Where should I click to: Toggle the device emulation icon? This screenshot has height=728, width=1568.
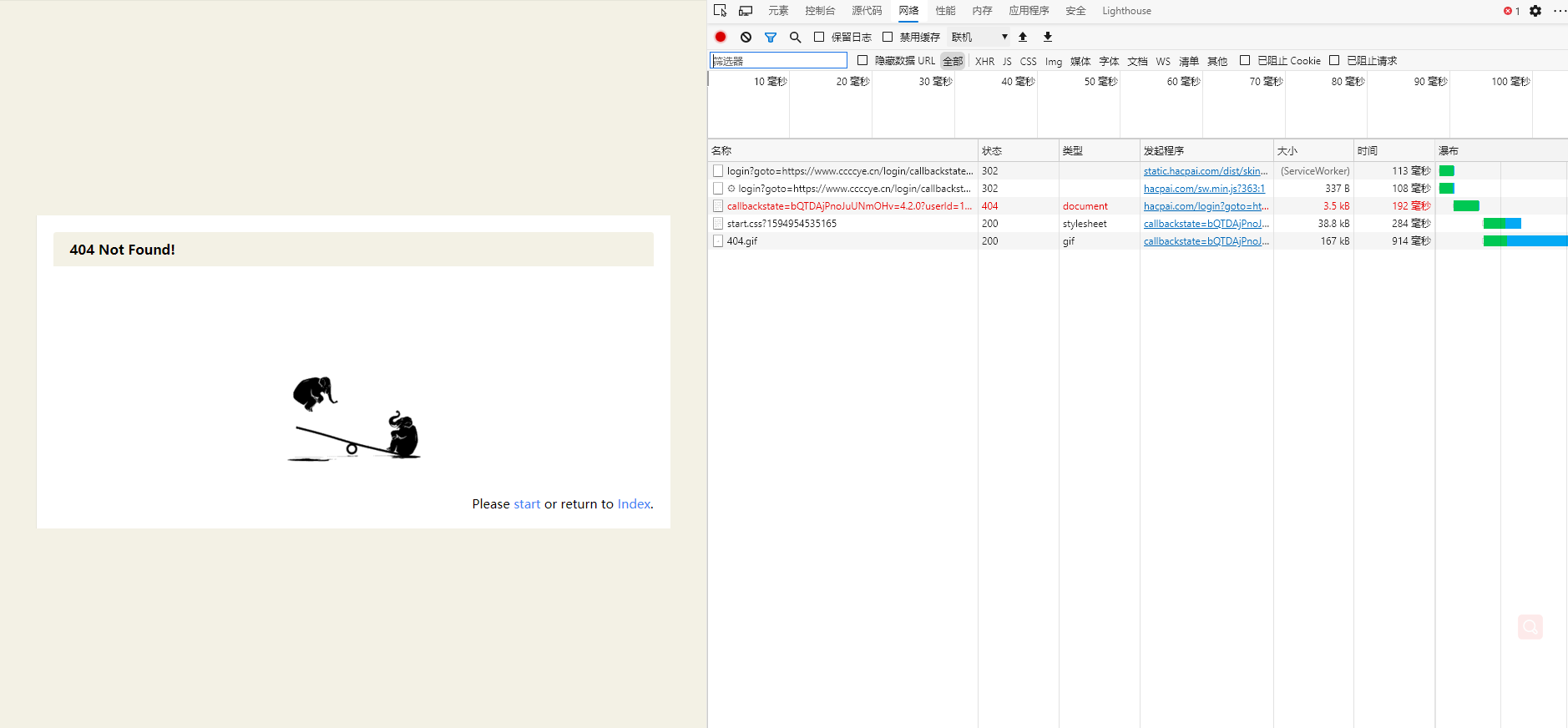pyautogui.click(x=746, y=11)
